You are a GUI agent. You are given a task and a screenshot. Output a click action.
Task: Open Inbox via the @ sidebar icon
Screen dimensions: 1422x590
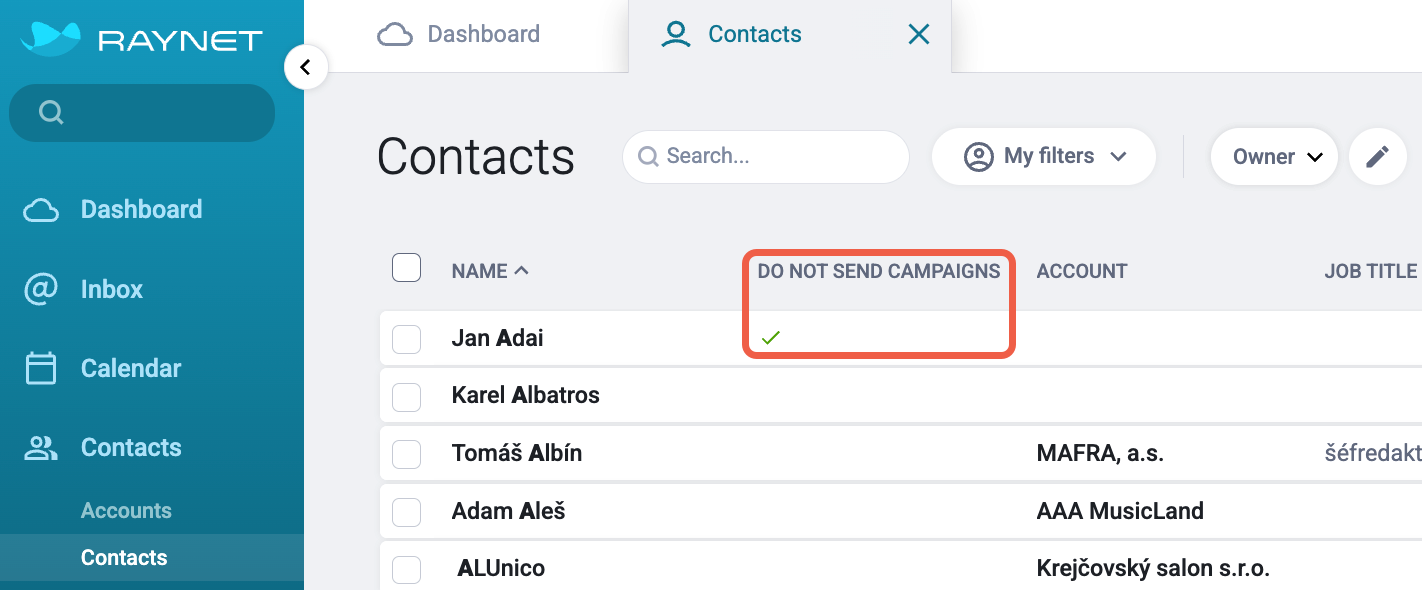pos(41,289)
